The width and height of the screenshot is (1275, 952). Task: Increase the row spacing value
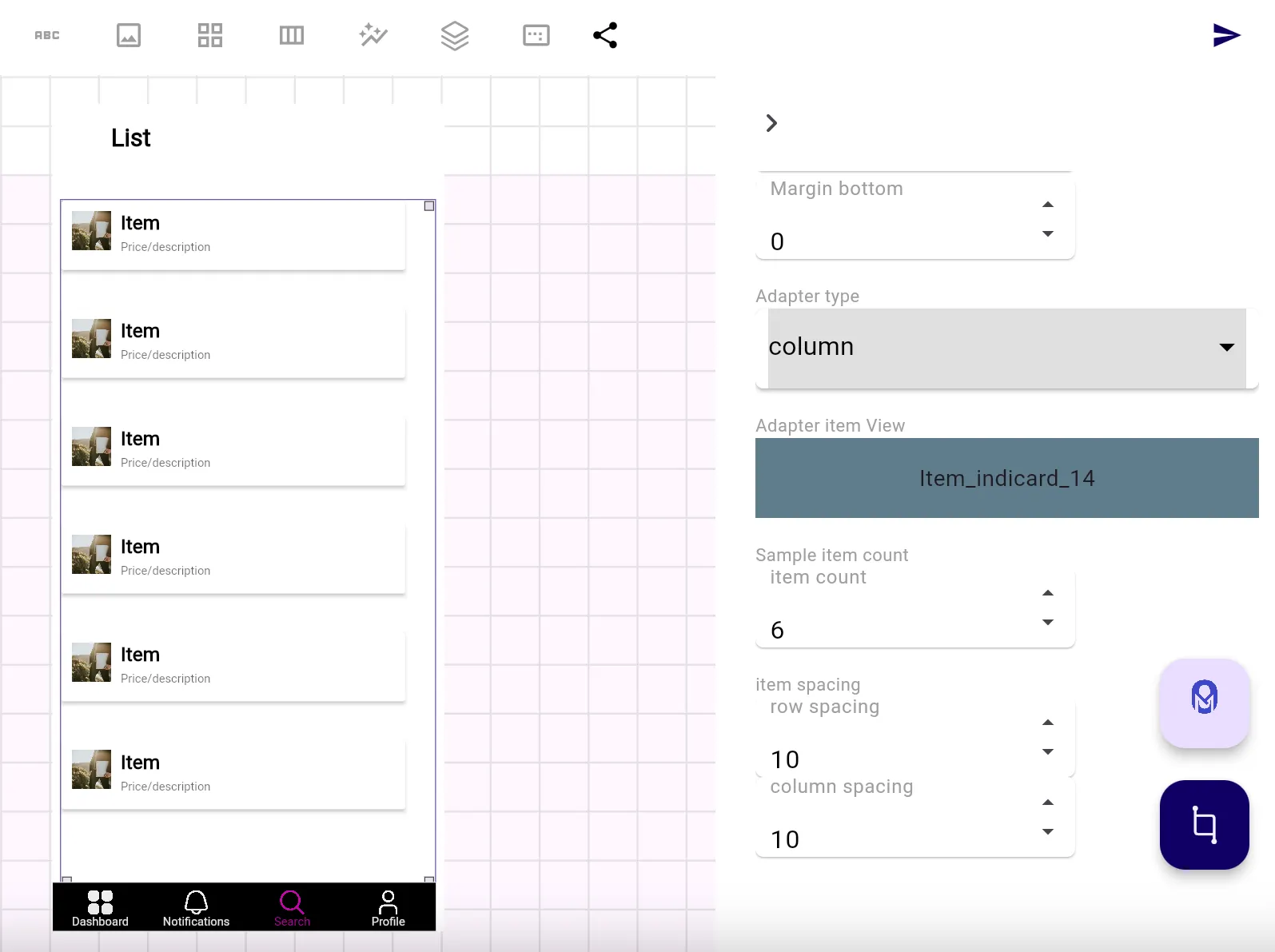tap(1048, 723)
